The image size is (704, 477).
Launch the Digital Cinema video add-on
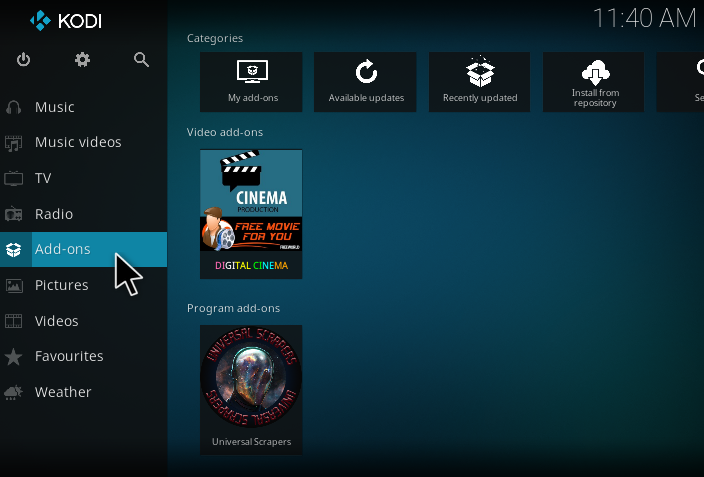click(251, 214)
